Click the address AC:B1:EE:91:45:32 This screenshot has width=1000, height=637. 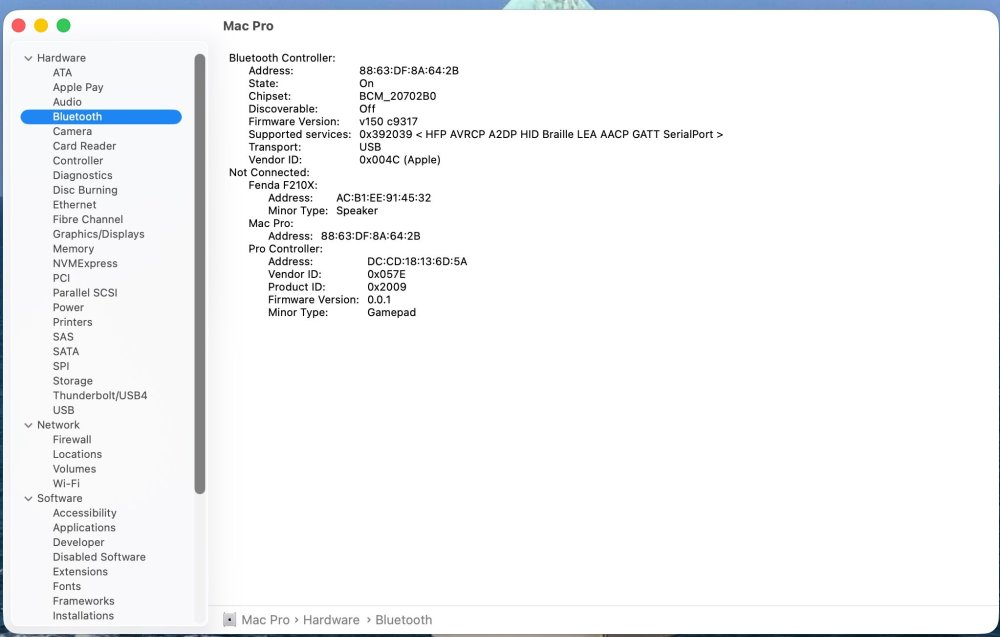383,198
